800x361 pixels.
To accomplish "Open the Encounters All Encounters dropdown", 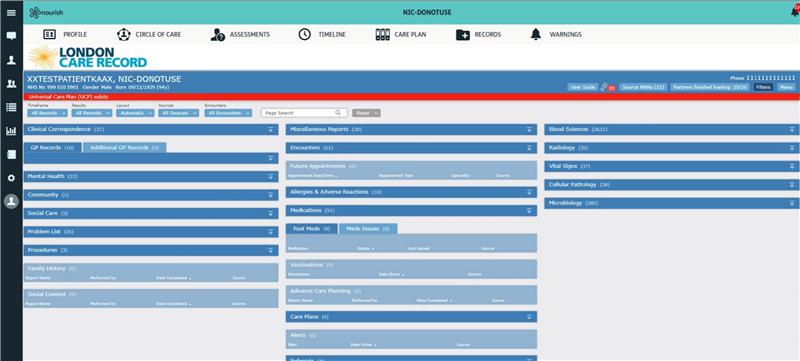I will pyautogui.click(x=228, y=113).
